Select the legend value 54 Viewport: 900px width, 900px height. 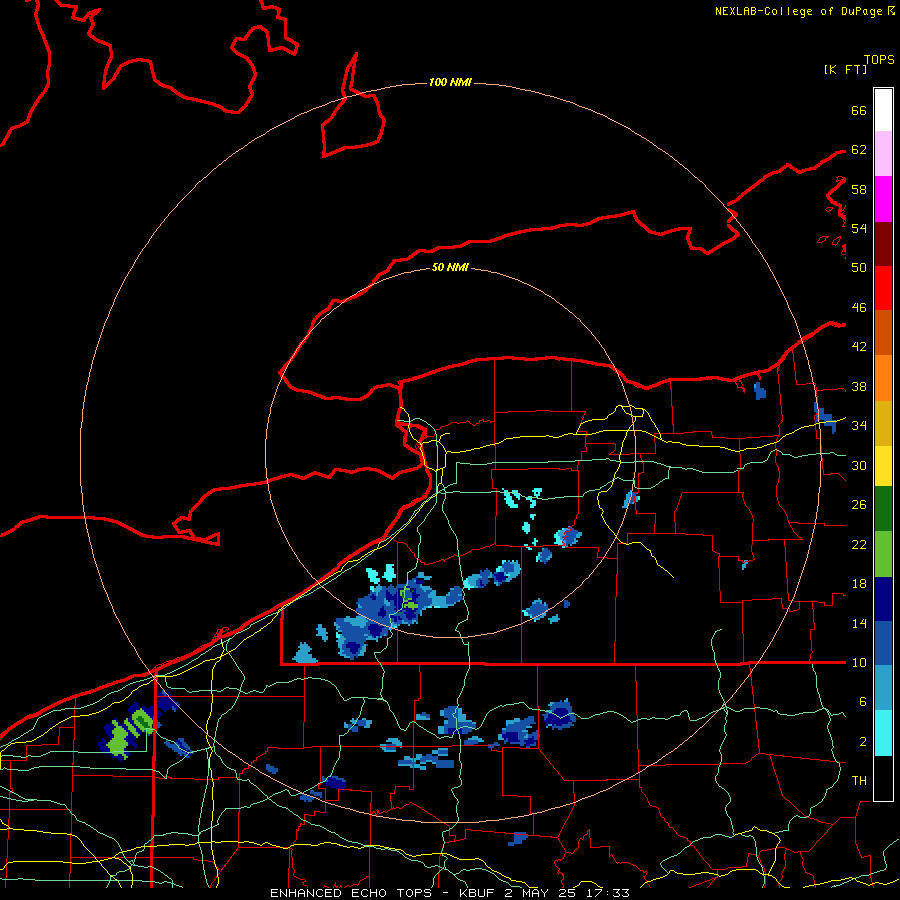point(859,228)
